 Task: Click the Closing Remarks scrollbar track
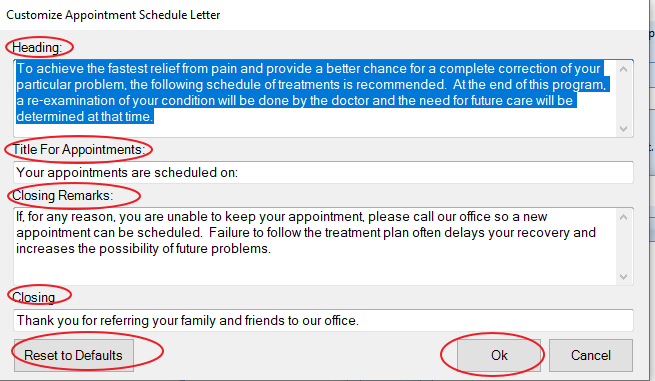point(623,247)
